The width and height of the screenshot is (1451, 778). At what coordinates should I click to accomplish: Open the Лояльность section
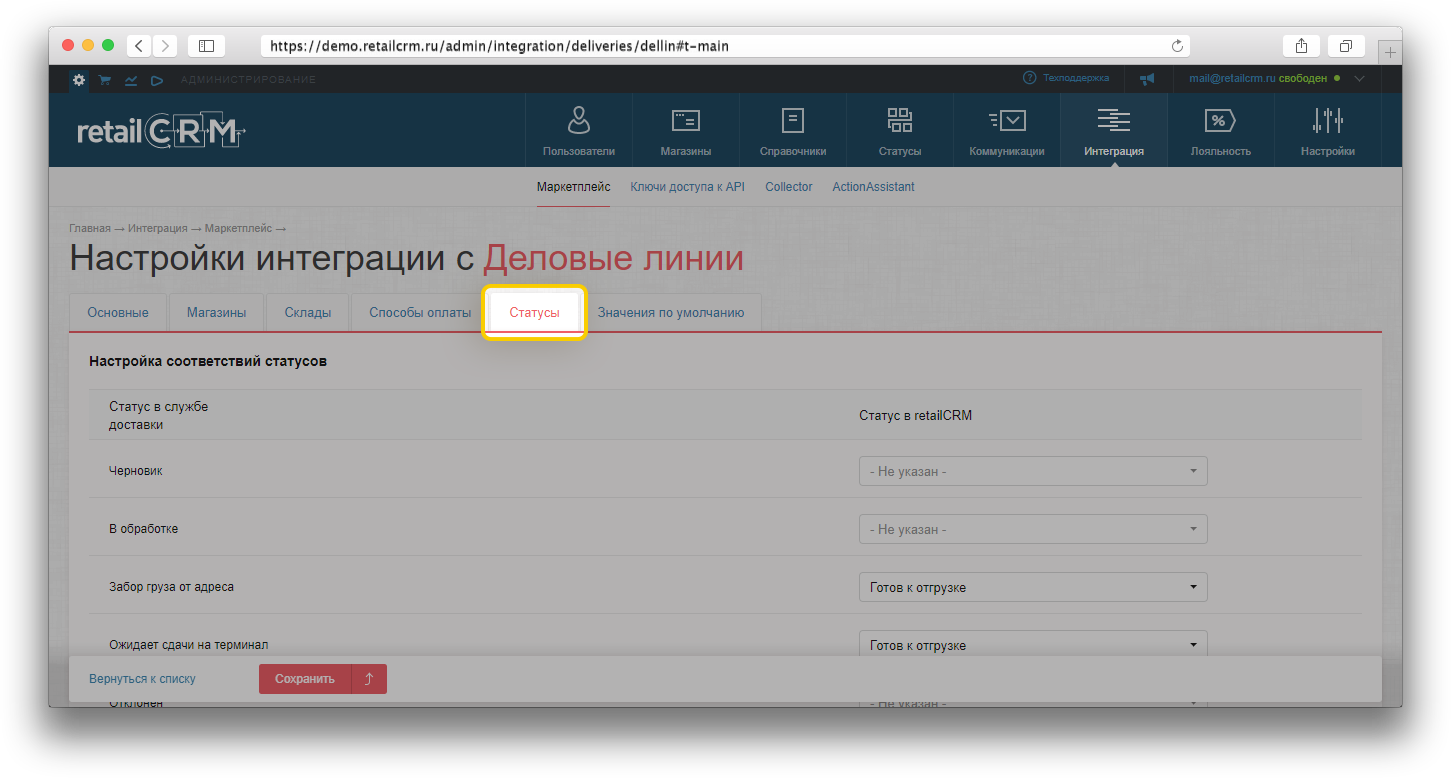1221,131
